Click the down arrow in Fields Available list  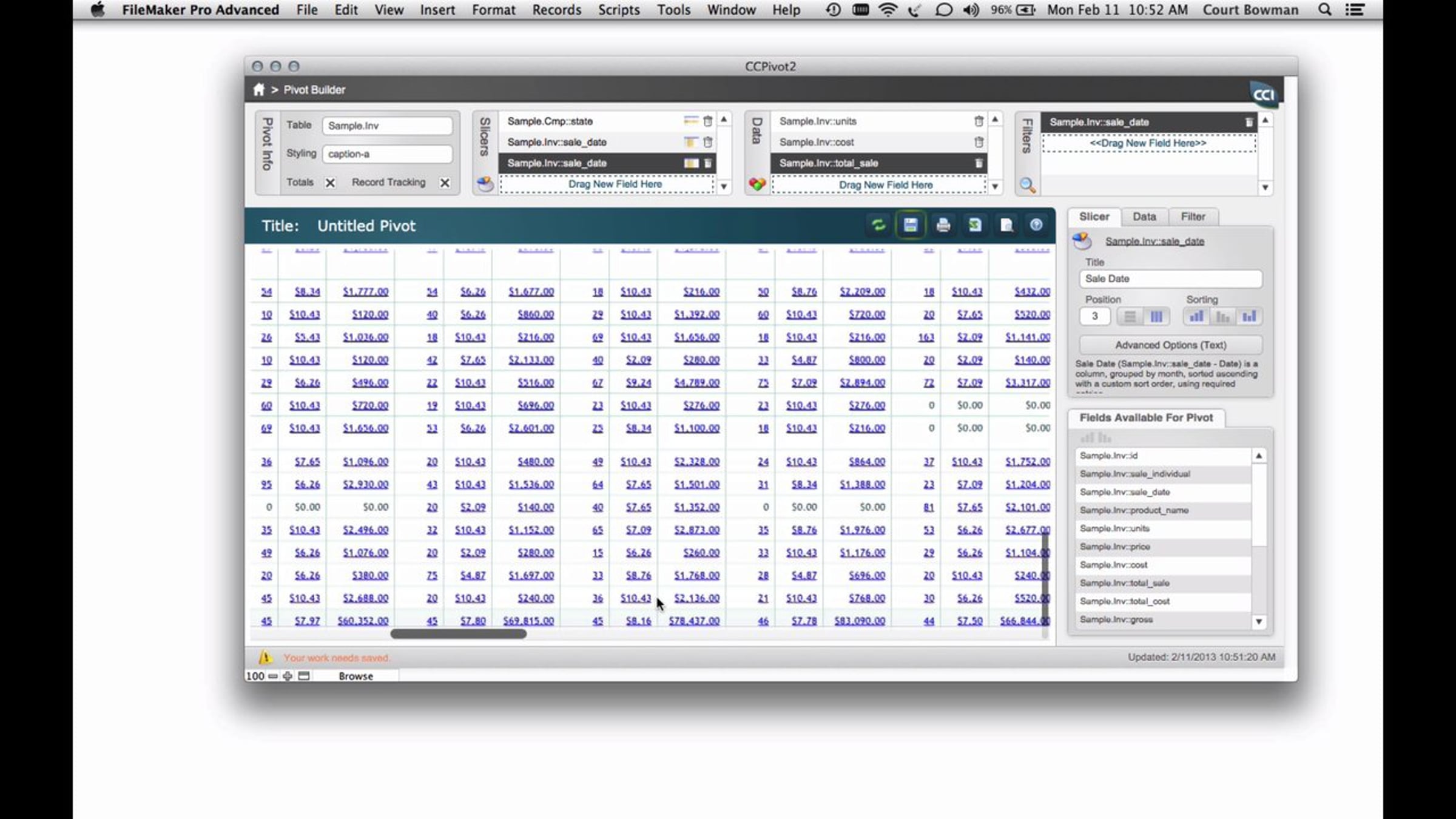coord(1259,621)
